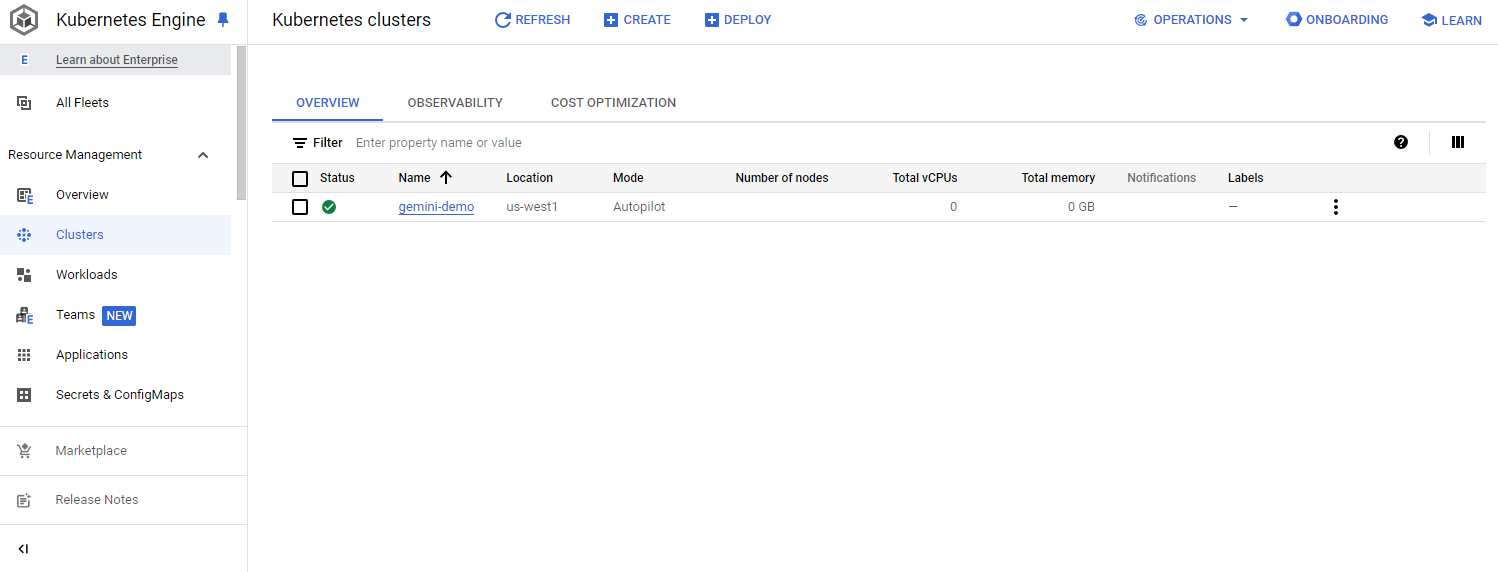Click the Workloads sidebar icon
Screen dimensions: 1498x572
tap(24, 275)
